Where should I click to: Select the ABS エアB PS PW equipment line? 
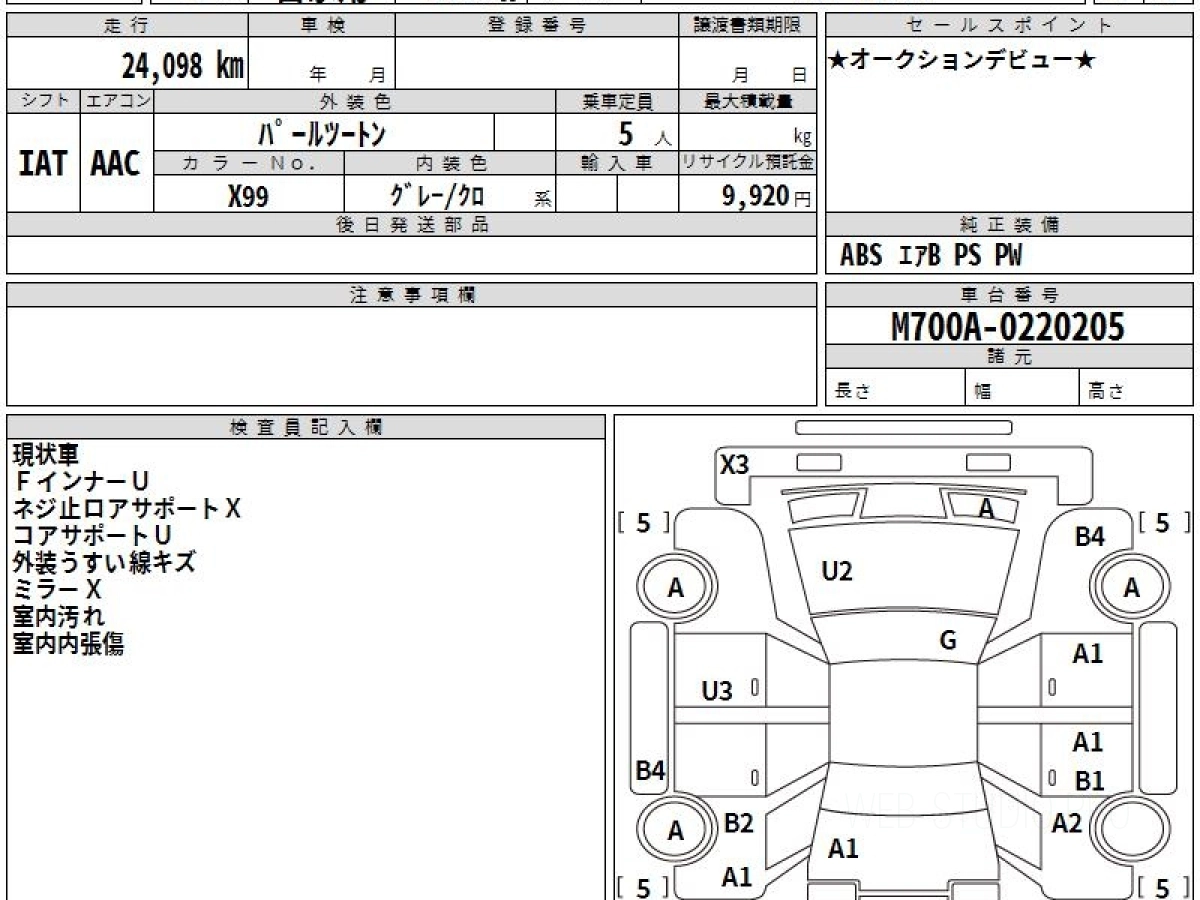(x=931, y=256)
